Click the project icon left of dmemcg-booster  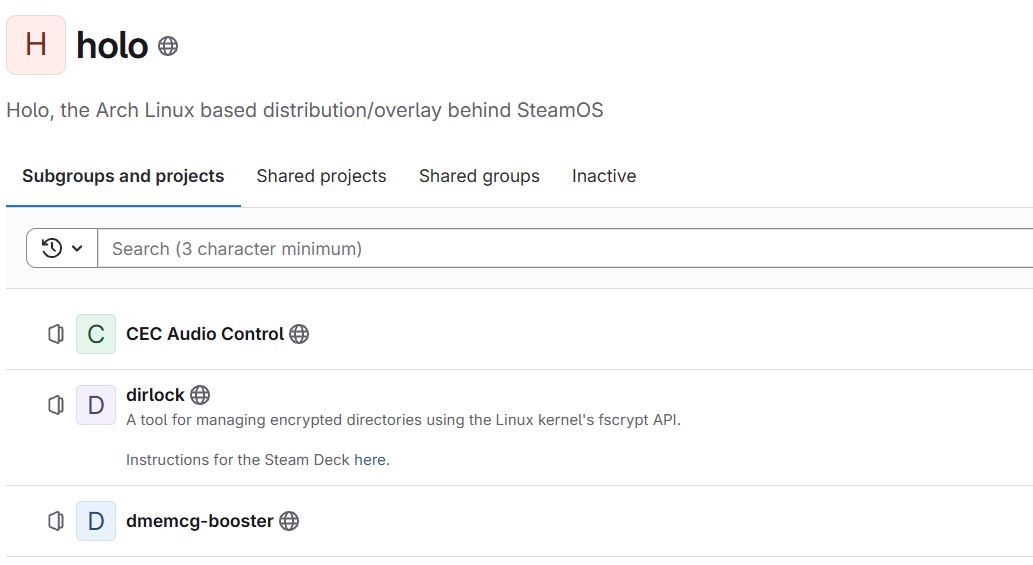coord(56,521)
